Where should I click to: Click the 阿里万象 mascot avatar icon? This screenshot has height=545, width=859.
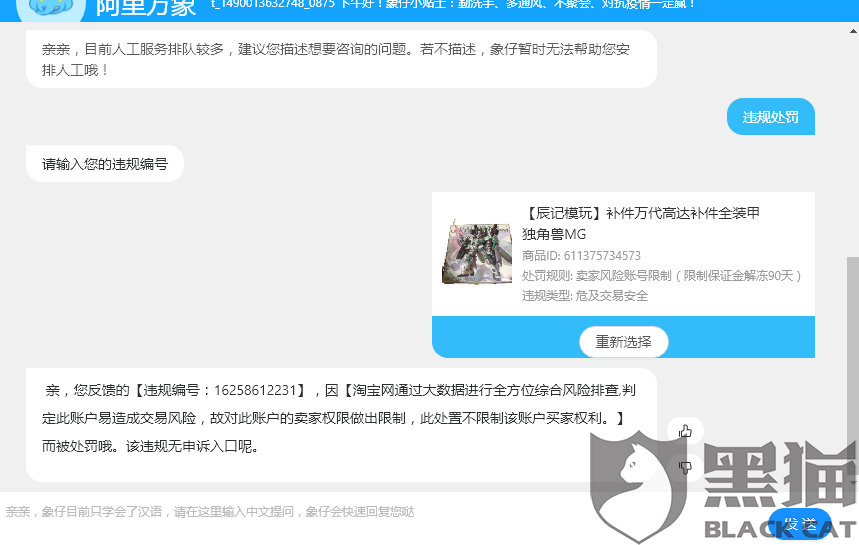pyautogui.click(x=51, y=8)
